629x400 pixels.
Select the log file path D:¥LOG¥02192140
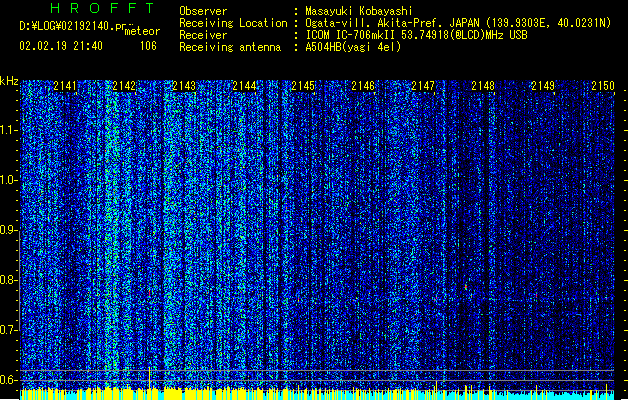67,26
